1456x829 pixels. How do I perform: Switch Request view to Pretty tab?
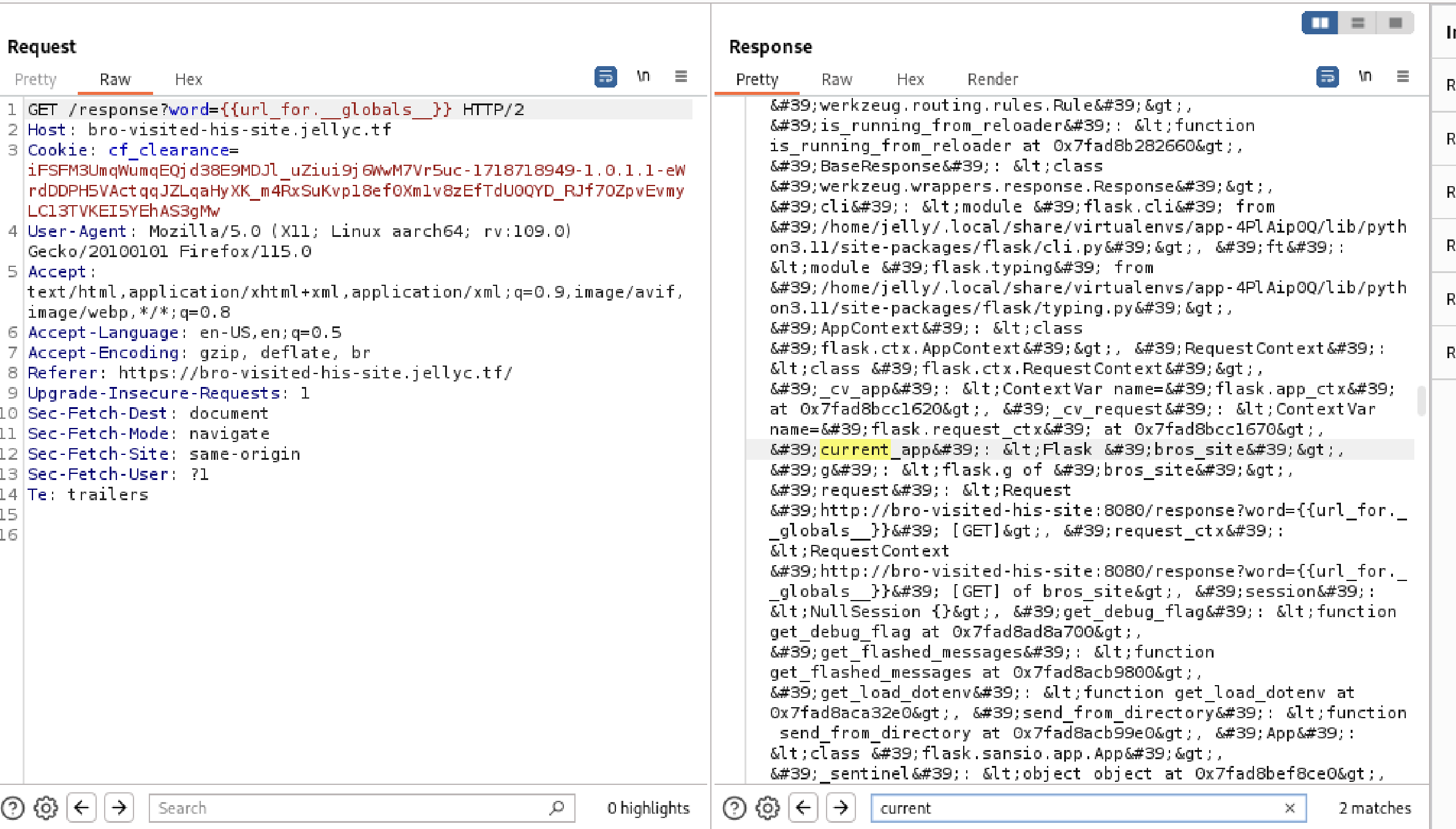tap(36, 80)
